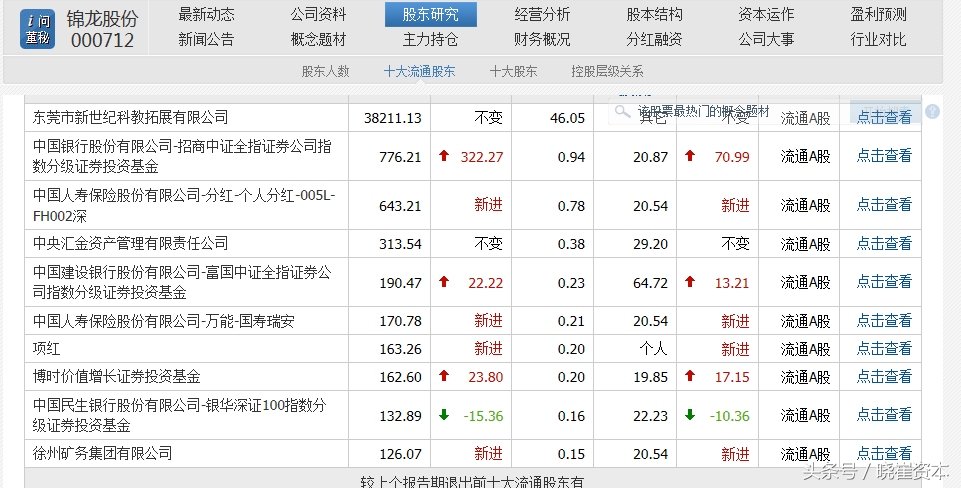Select shareholder name 徐州矿务集团有限公司
961x488 pixels.
point(102,454)
